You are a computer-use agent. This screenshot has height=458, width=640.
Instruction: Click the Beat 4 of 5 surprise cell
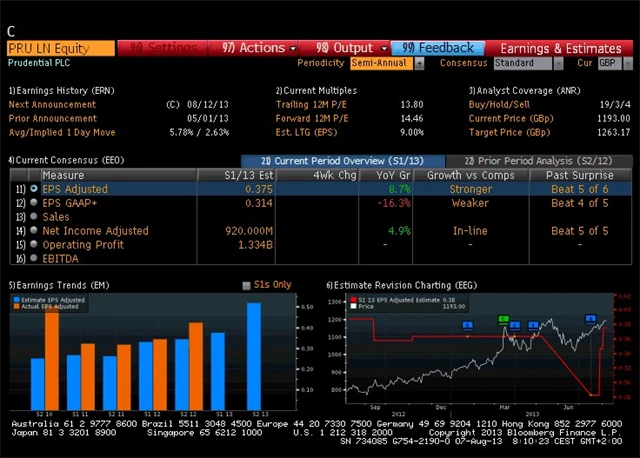point(580,203)
